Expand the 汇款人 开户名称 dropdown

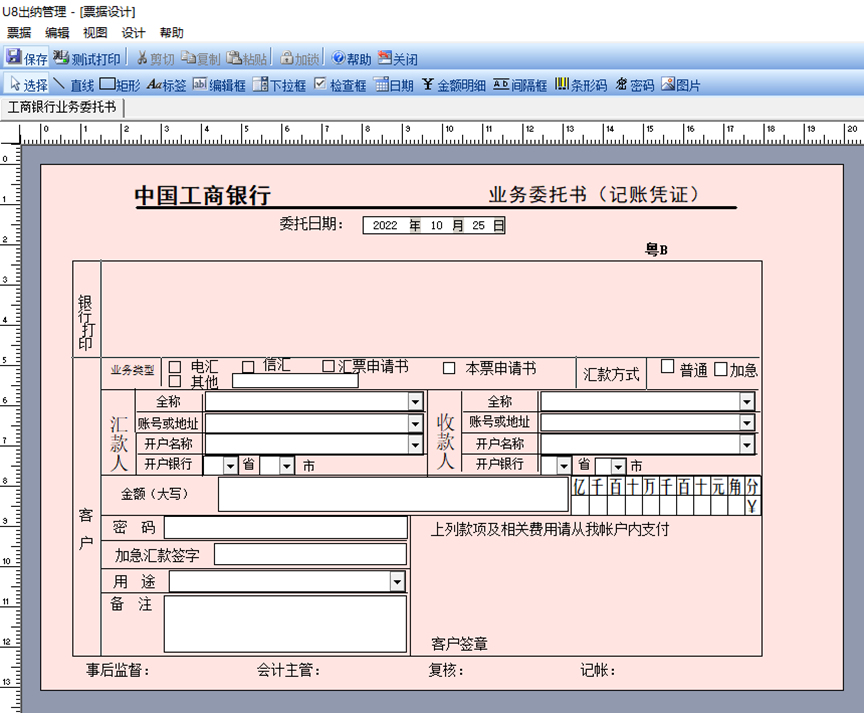415,444
